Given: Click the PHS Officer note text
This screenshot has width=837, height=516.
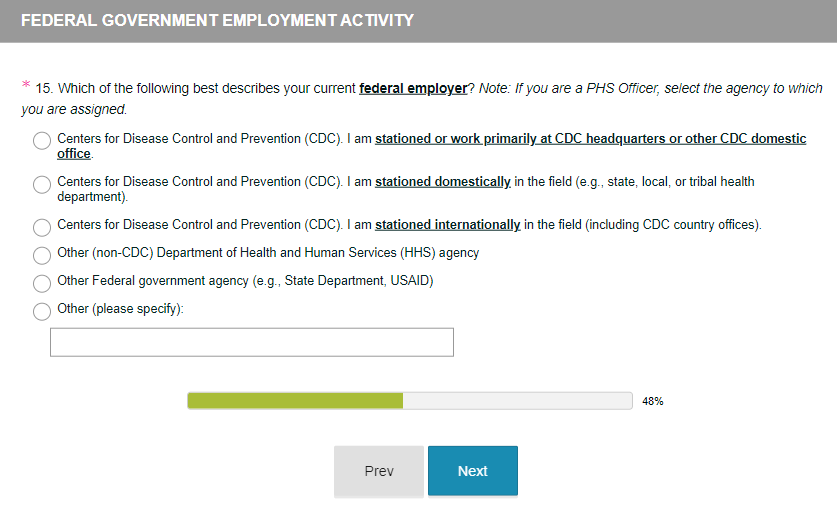Looking at the screenshot, I should [650, 88].
